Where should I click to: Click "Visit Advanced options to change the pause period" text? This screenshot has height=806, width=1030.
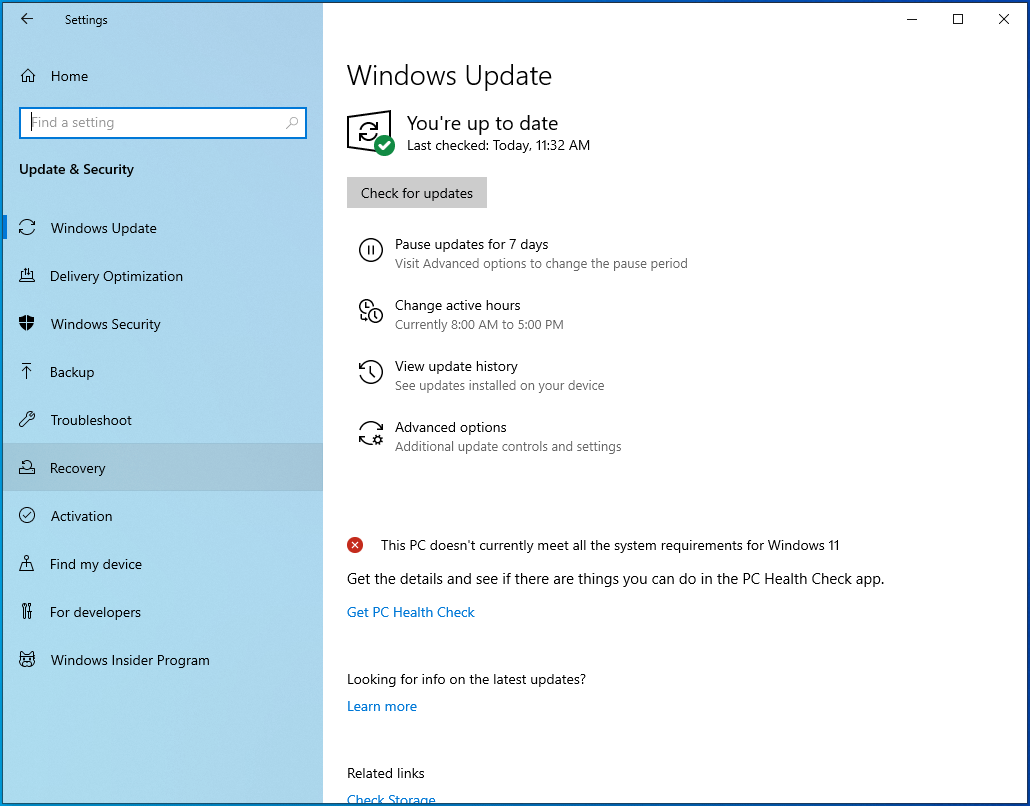coord(541,263)
